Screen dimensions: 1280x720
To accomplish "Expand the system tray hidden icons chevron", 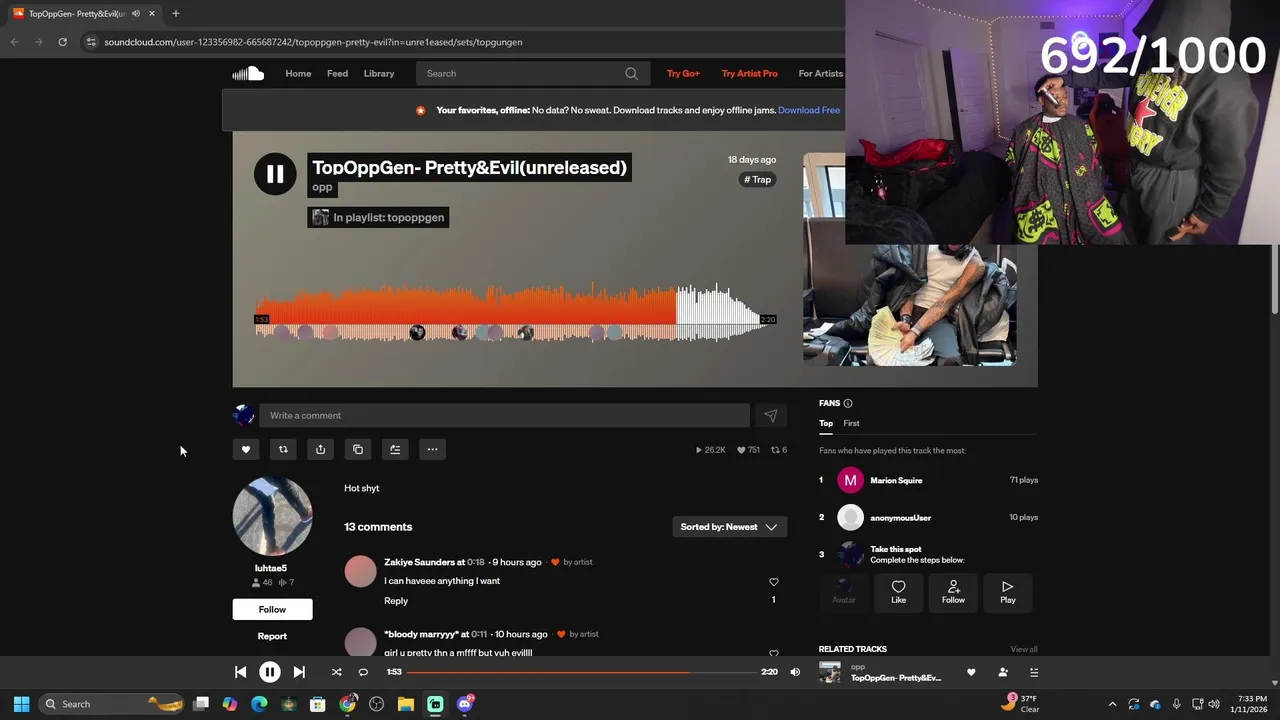I will tap(1112, 704).
